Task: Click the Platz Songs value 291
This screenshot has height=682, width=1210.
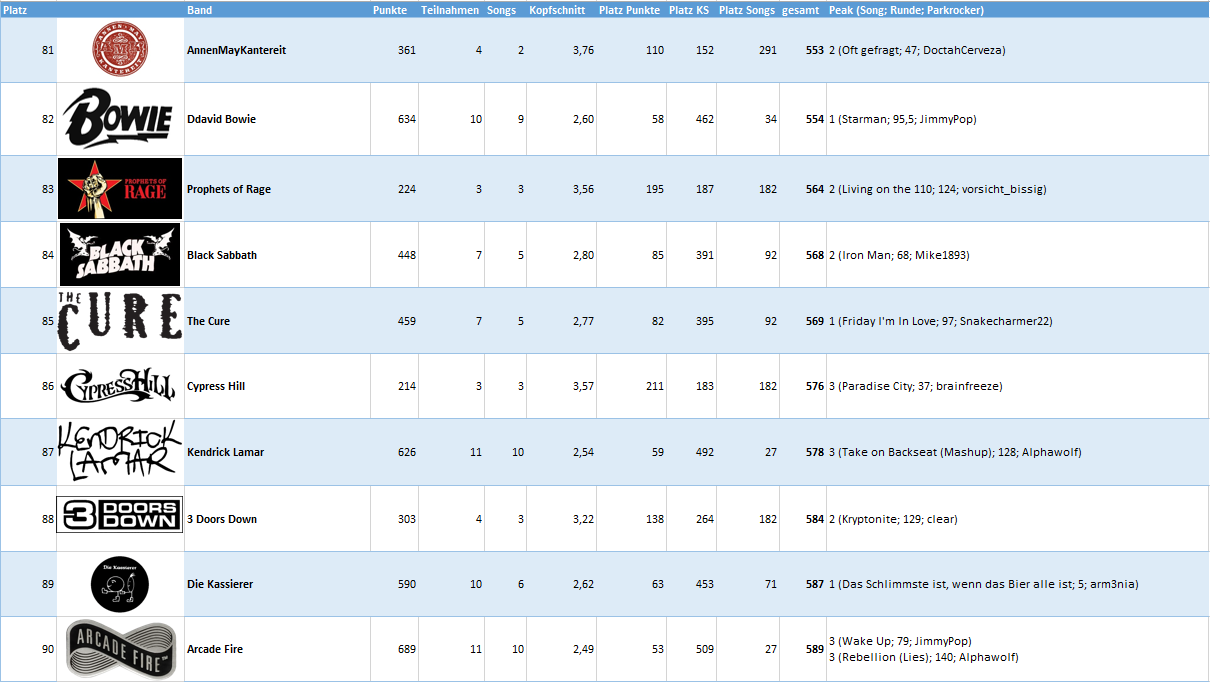Action: pyautogui.click(x=767, y=50)
